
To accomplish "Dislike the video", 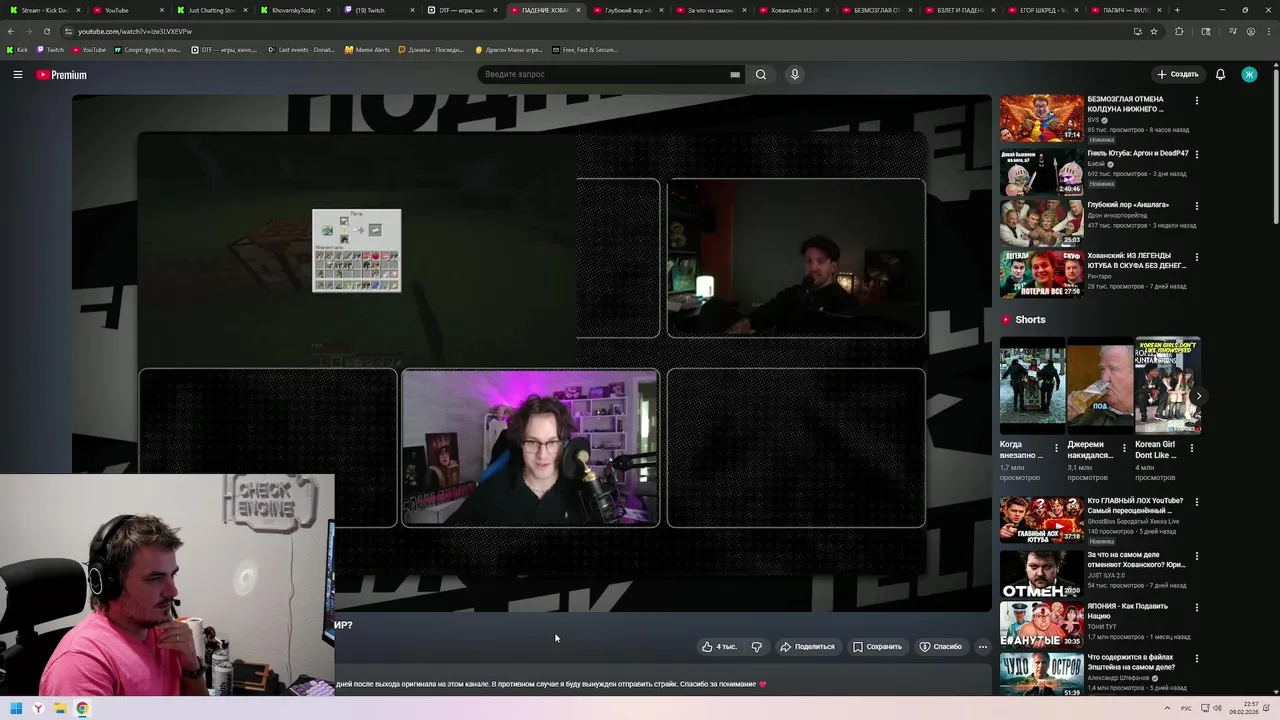I will pos(757,647).
